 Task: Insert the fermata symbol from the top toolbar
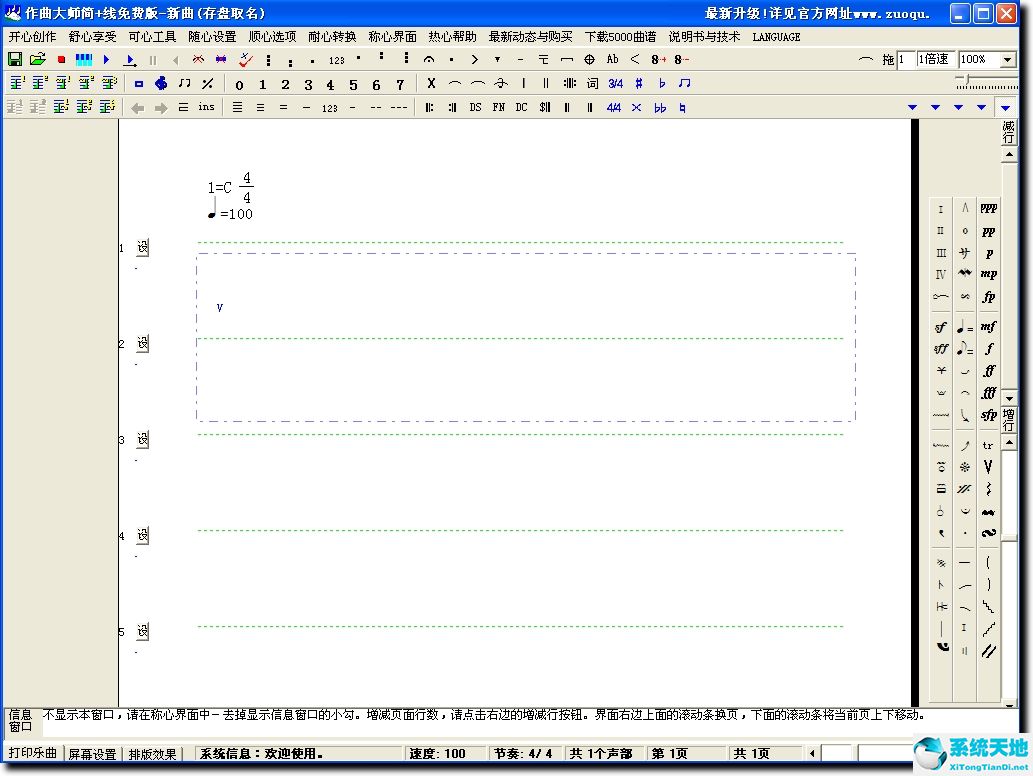(x=429, y=59)
